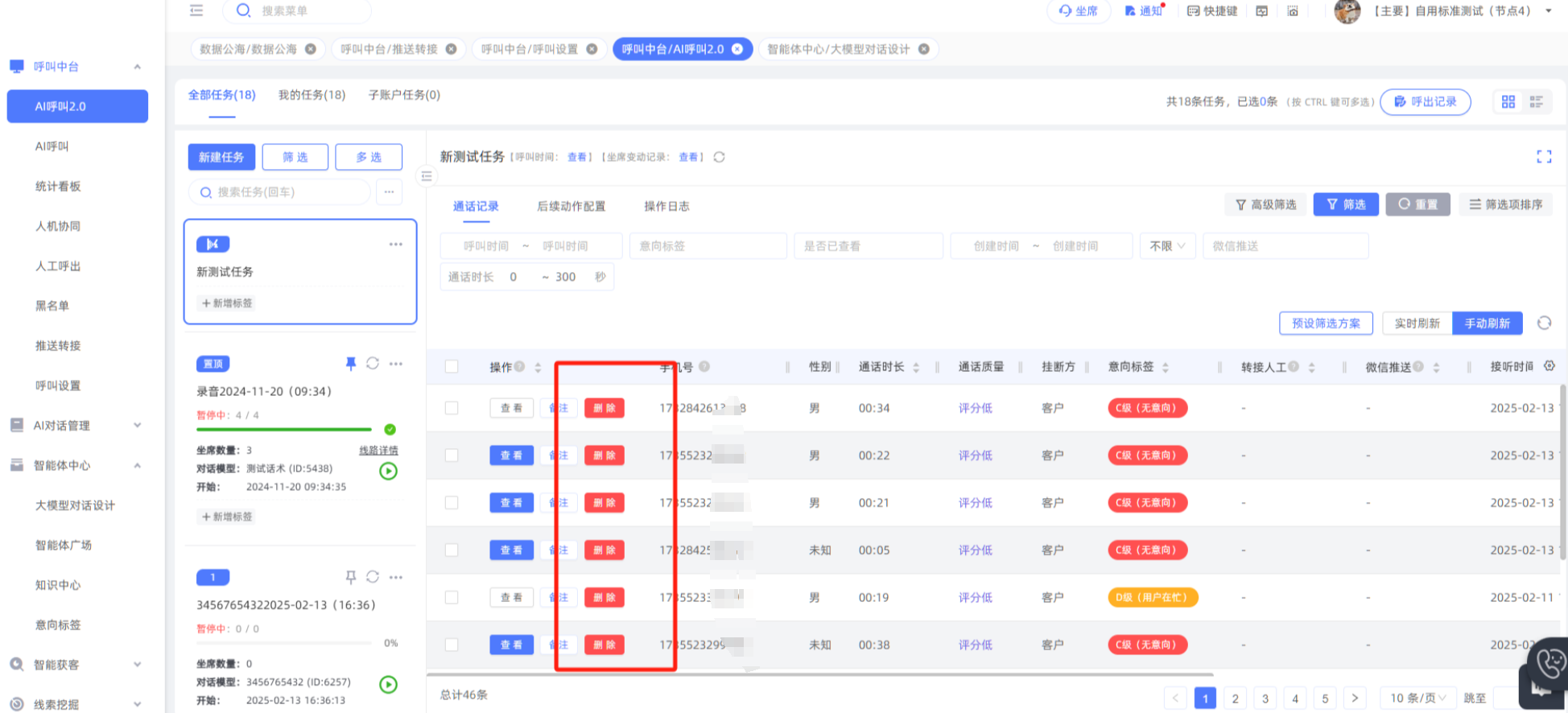This screenshot has width=1568, height=713.
Task: Switch to 后续动作配置 tab
Action: [x=571, y=207]
